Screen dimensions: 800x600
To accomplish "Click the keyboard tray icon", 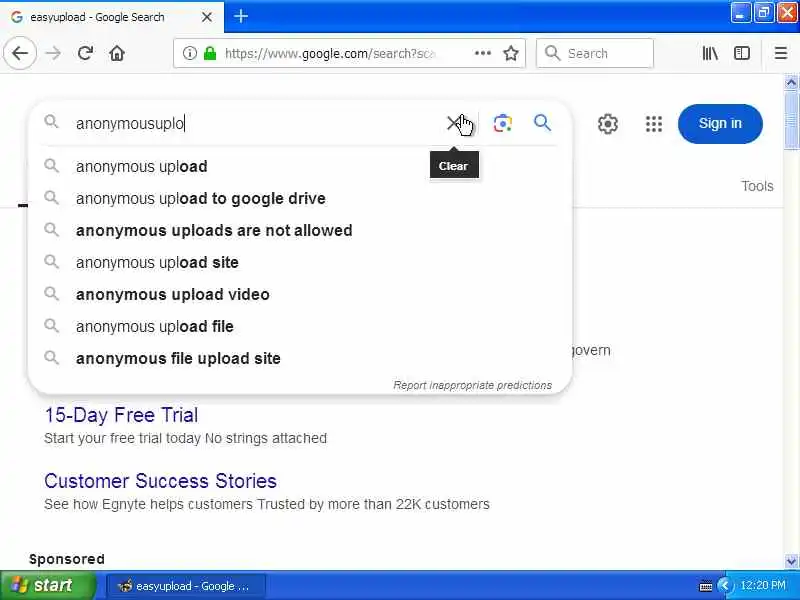I will coord(706,586).
